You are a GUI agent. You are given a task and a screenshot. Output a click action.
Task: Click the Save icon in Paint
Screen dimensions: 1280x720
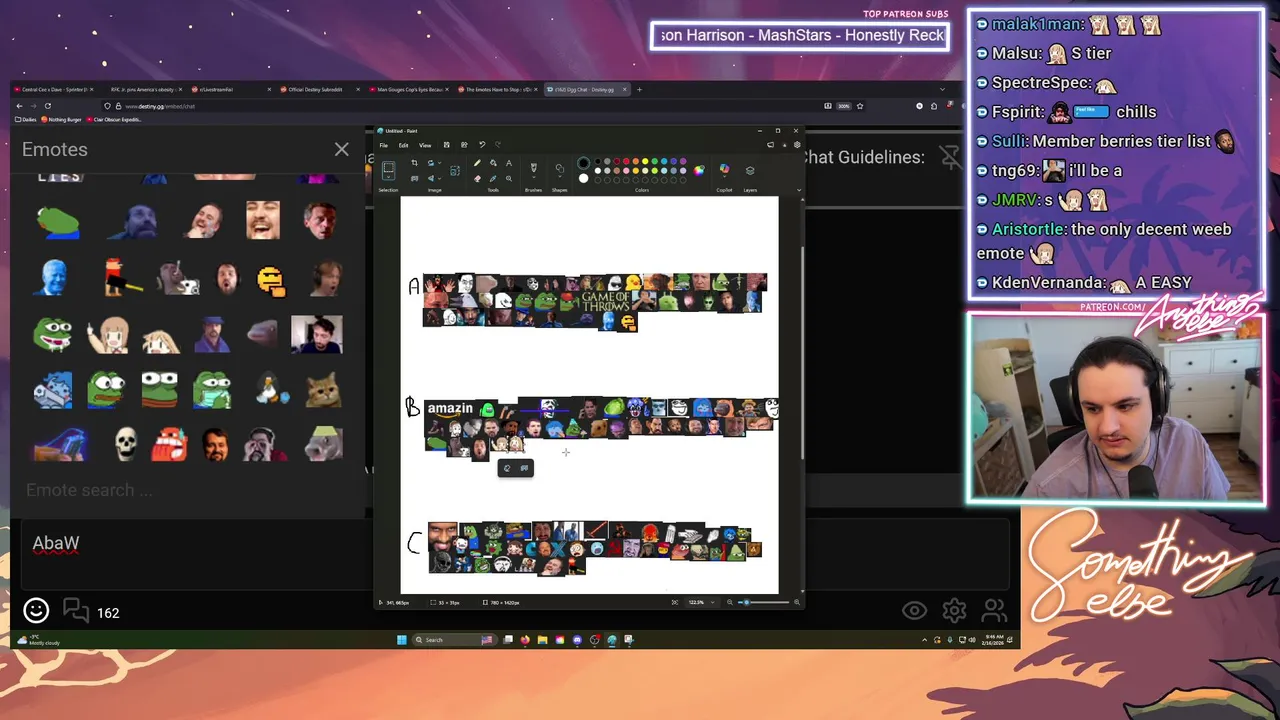(446, 145)
